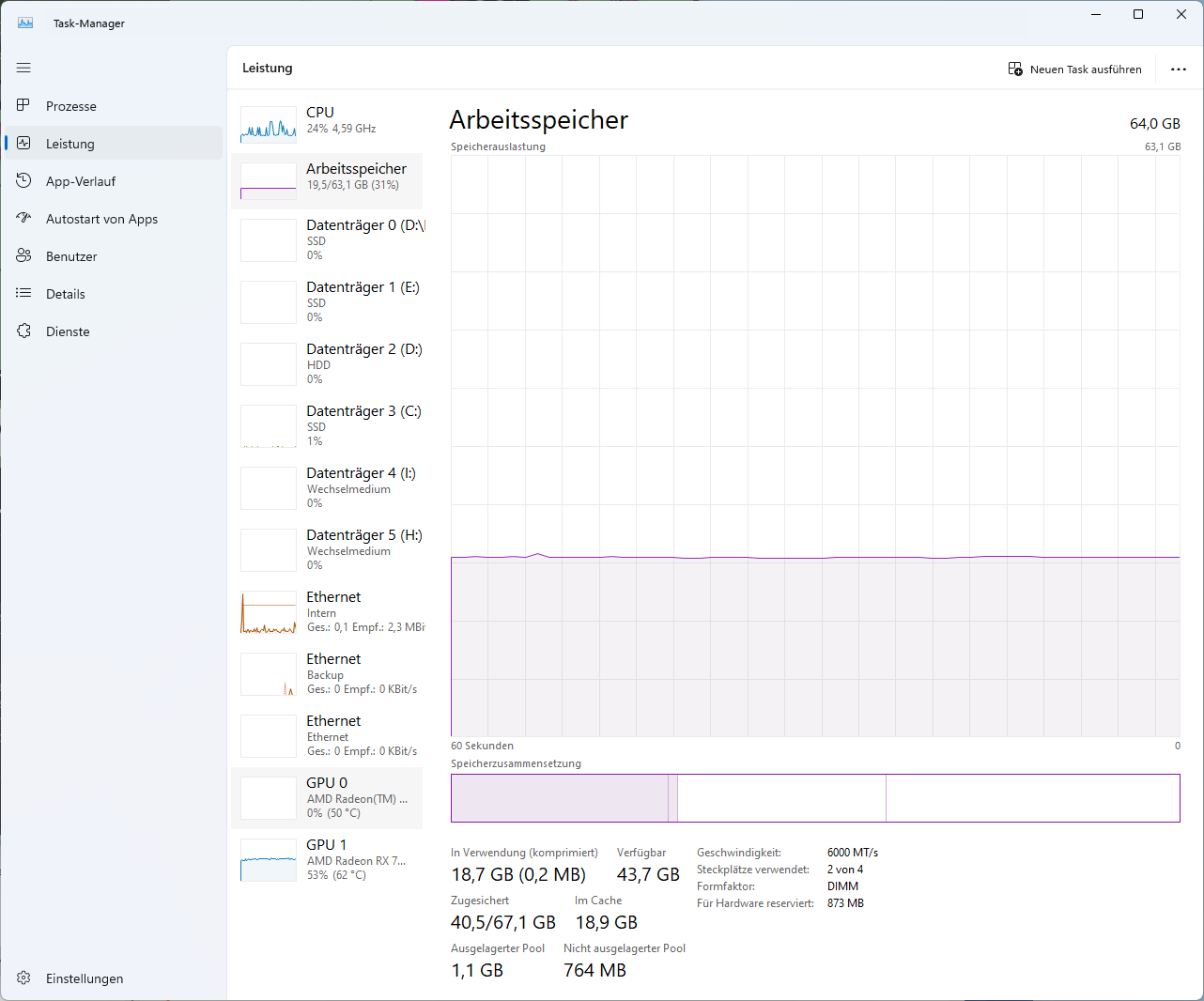
Task: Click the 1,1 GB Ausgelagerter Pool value
Action: pyautogui.click(x=477, y=970)
